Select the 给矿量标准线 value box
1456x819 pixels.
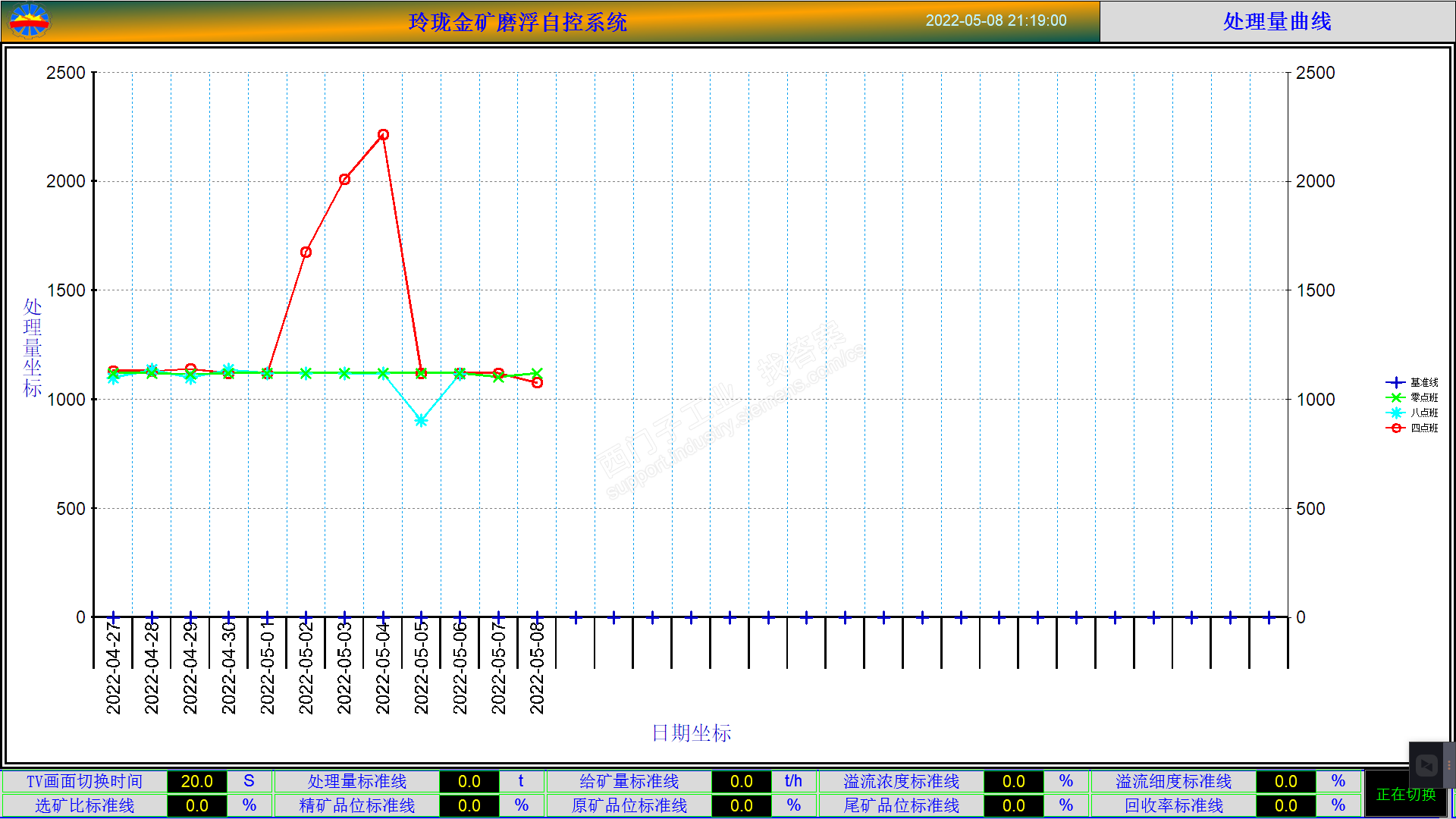pos(741,781)
